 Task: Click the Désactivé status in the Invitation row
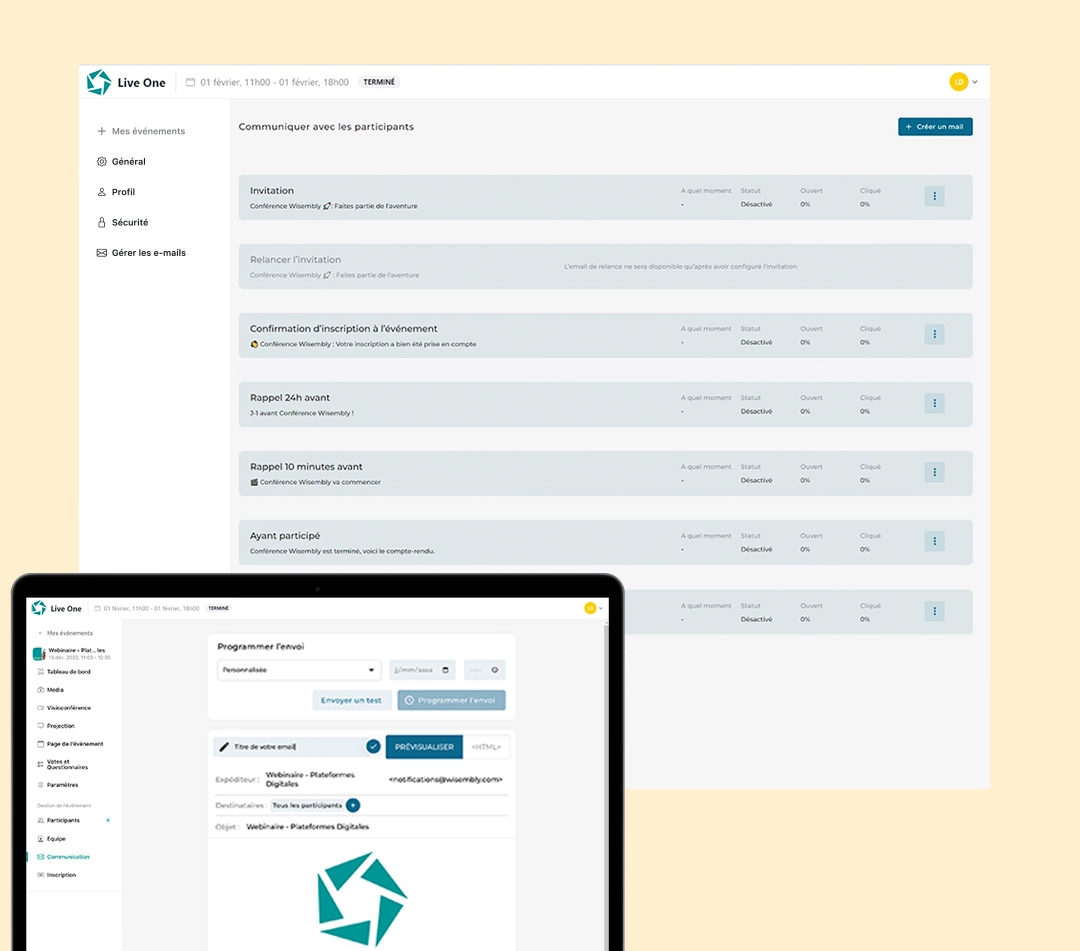click(756, 205)
